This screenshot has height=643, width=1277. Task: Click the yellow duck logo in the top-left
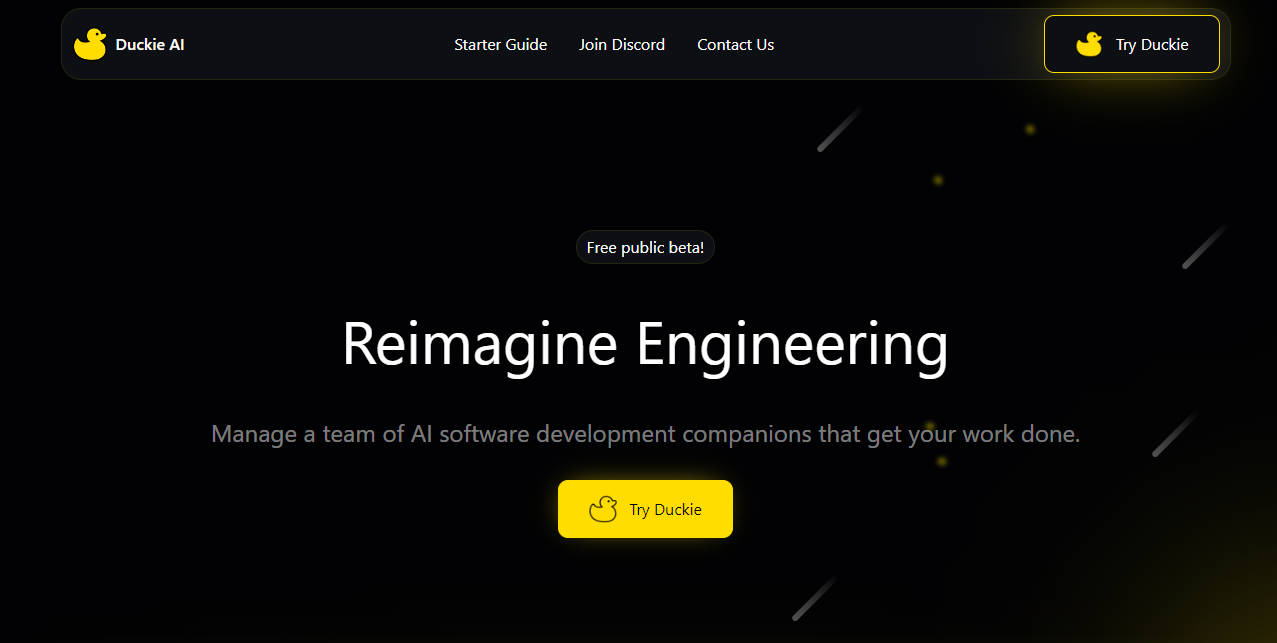[90, 44]
